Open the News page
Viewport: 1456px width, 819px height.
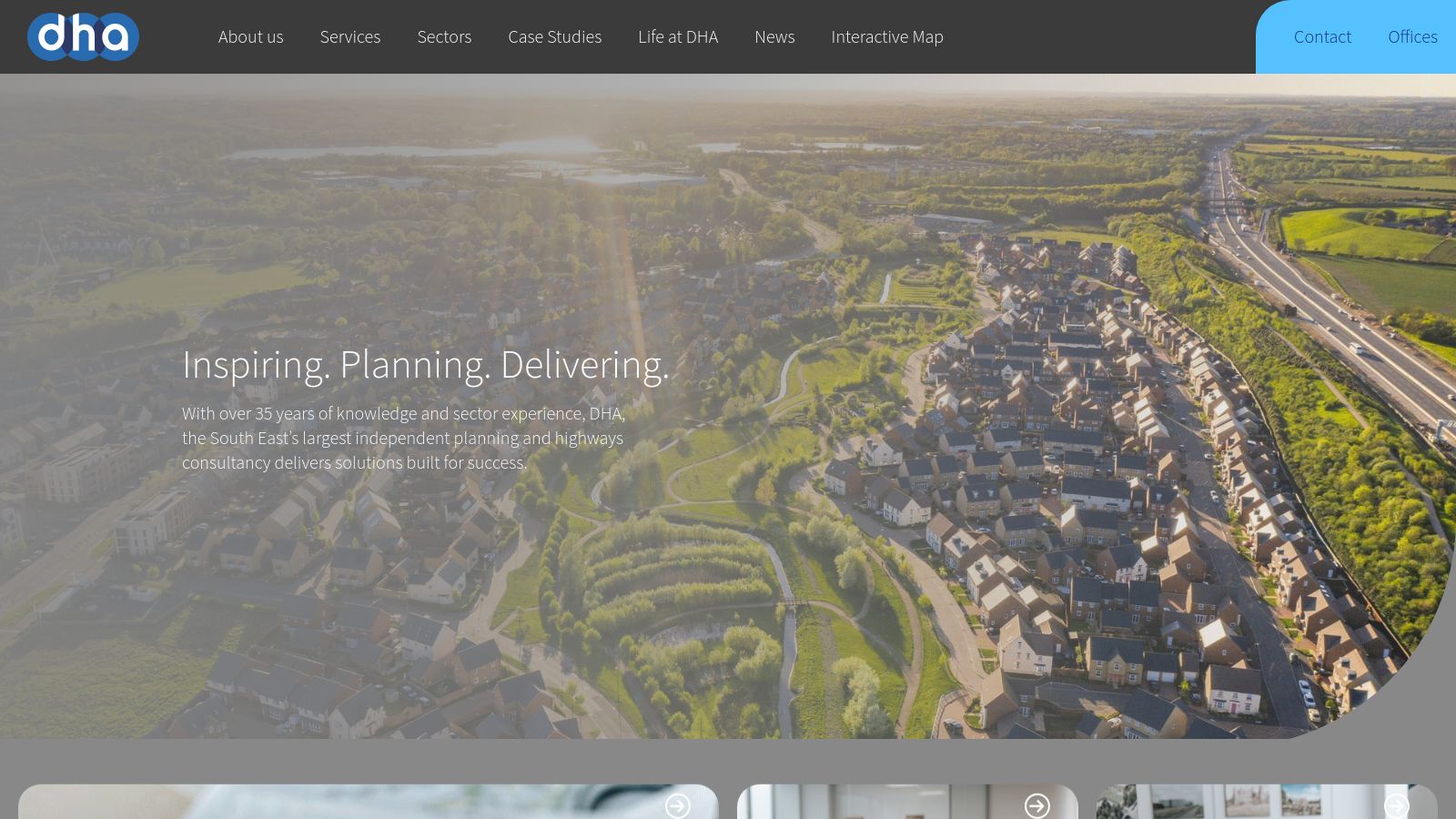point(774,36)
